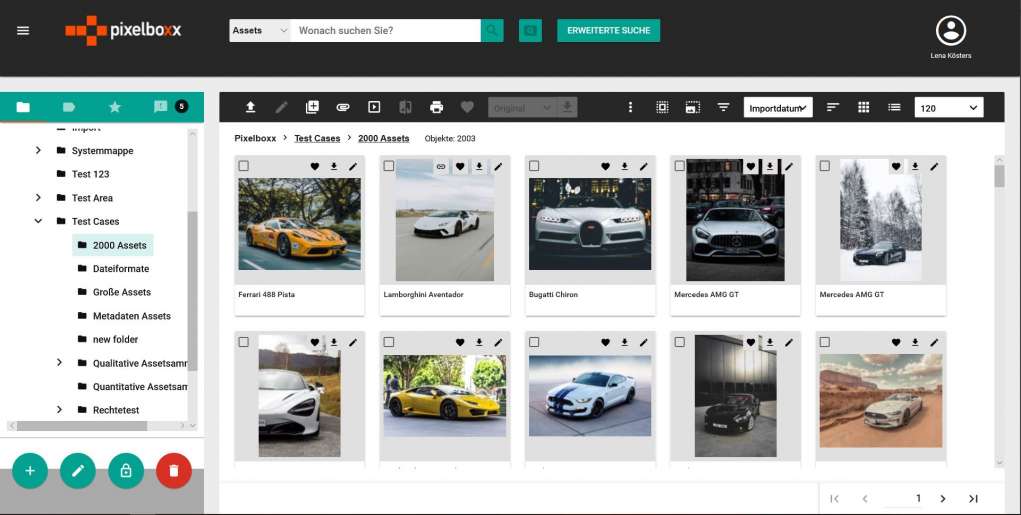Check the striped Mustang thumbnail checkbox
Image resolution: width=1021 pixels, height=515 pixels.
point(534,342)
